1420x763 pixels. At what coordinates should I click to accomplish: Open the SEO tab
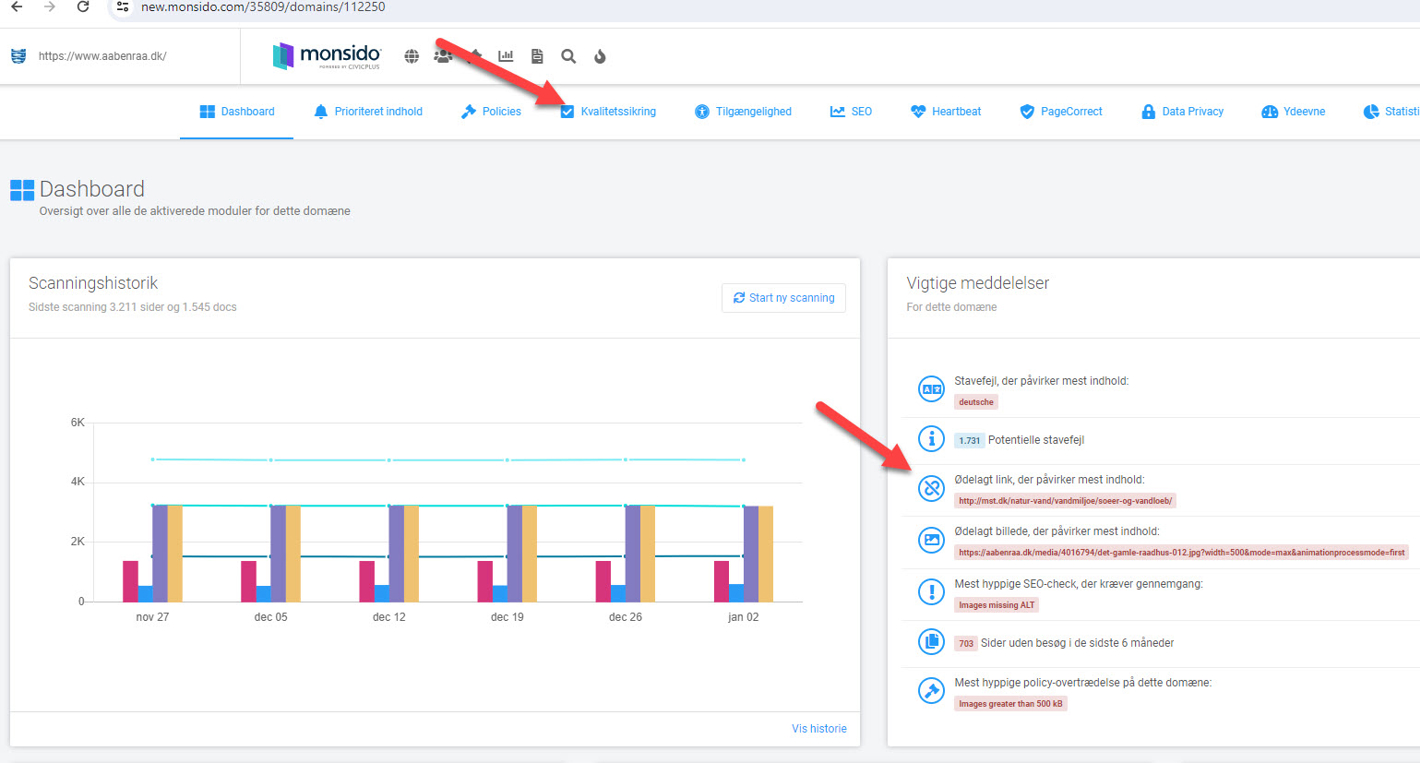coord(851,112)
